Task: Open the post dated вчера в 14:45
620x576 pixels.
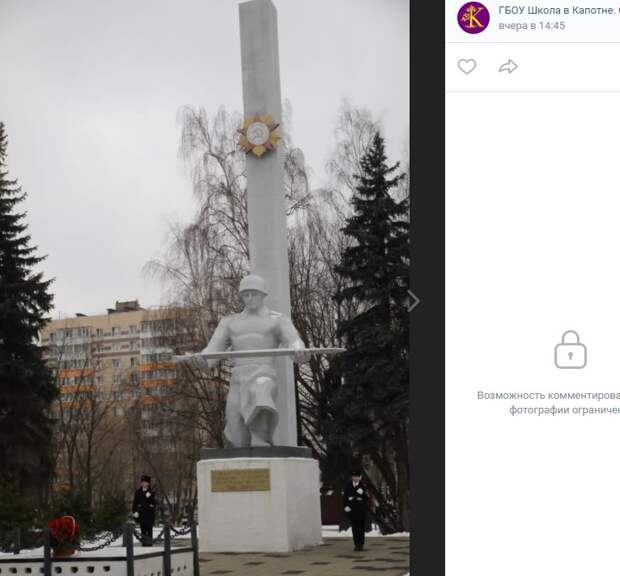Action: [x=531, y=26]
